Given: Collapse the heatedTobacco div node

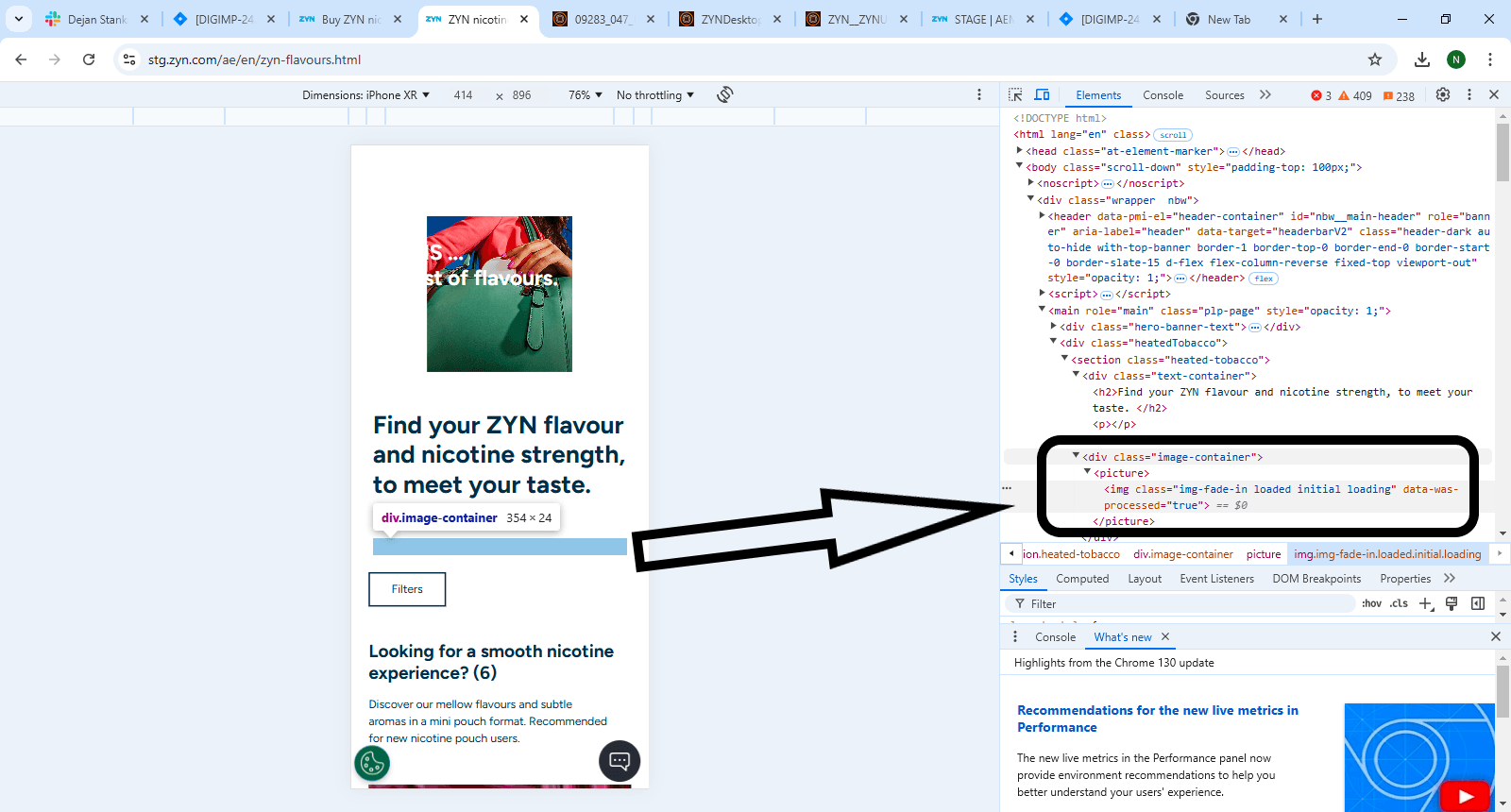Looking at the screenshot, I should coord(1053,342).
